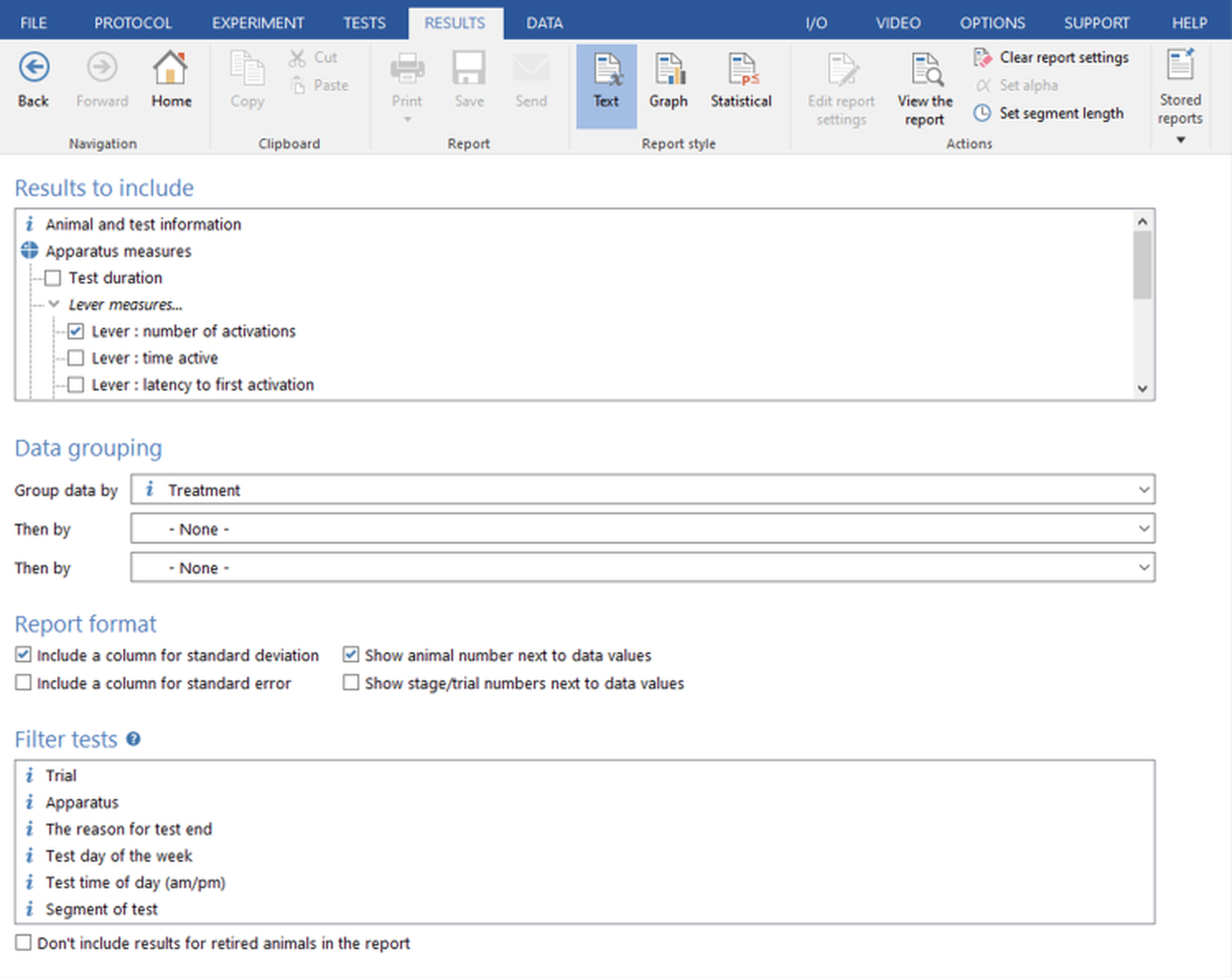This screenshot has width=1232, height=977.
Task: Click Set segment length clock icon
Action: pyautogui.click(x=982, y=113)
